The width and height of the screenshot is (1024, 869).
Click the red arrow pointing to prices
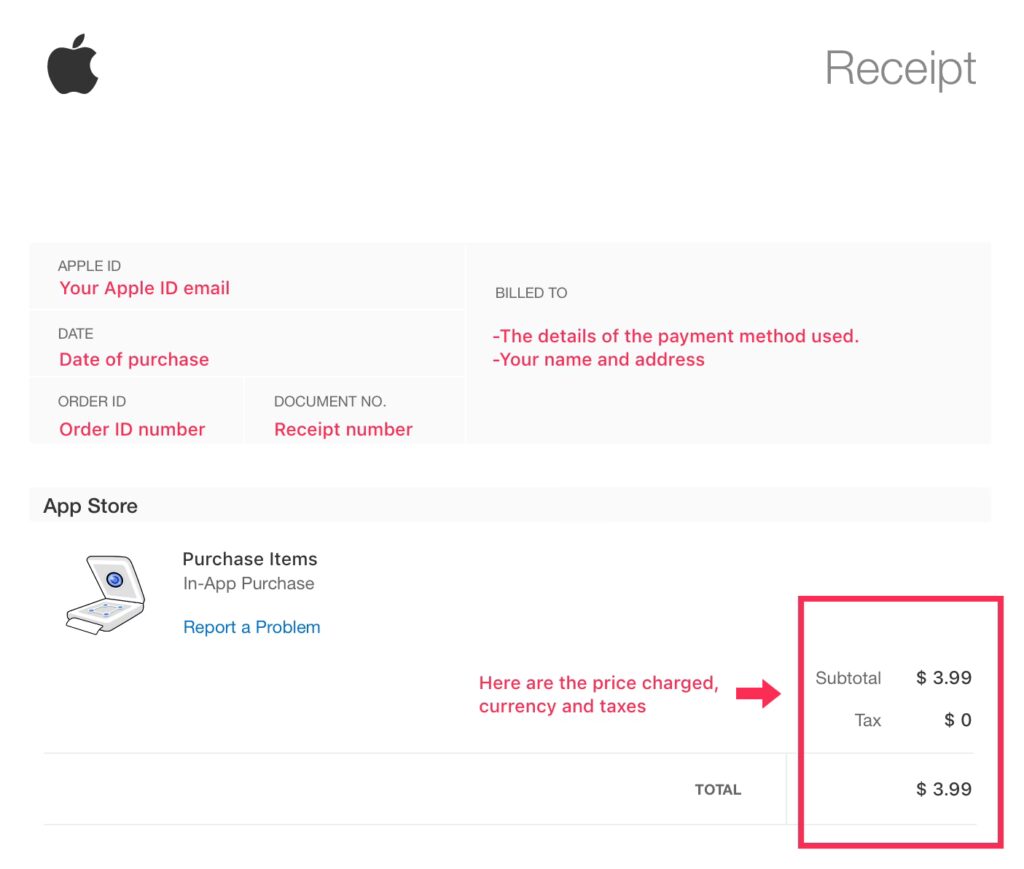[758, 692]
